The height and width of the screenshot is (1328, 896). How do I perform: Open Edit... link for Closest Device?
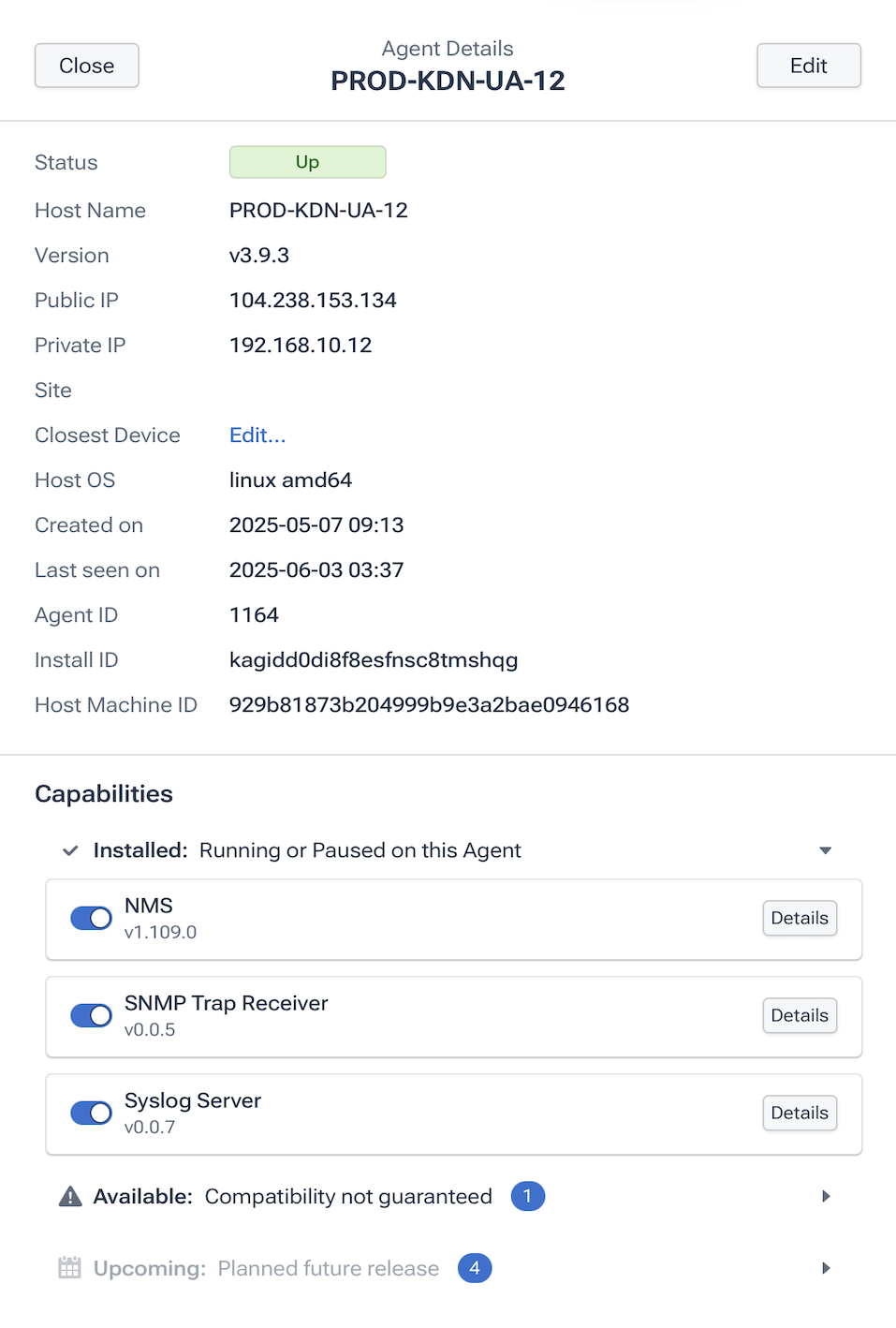[257, 435]
